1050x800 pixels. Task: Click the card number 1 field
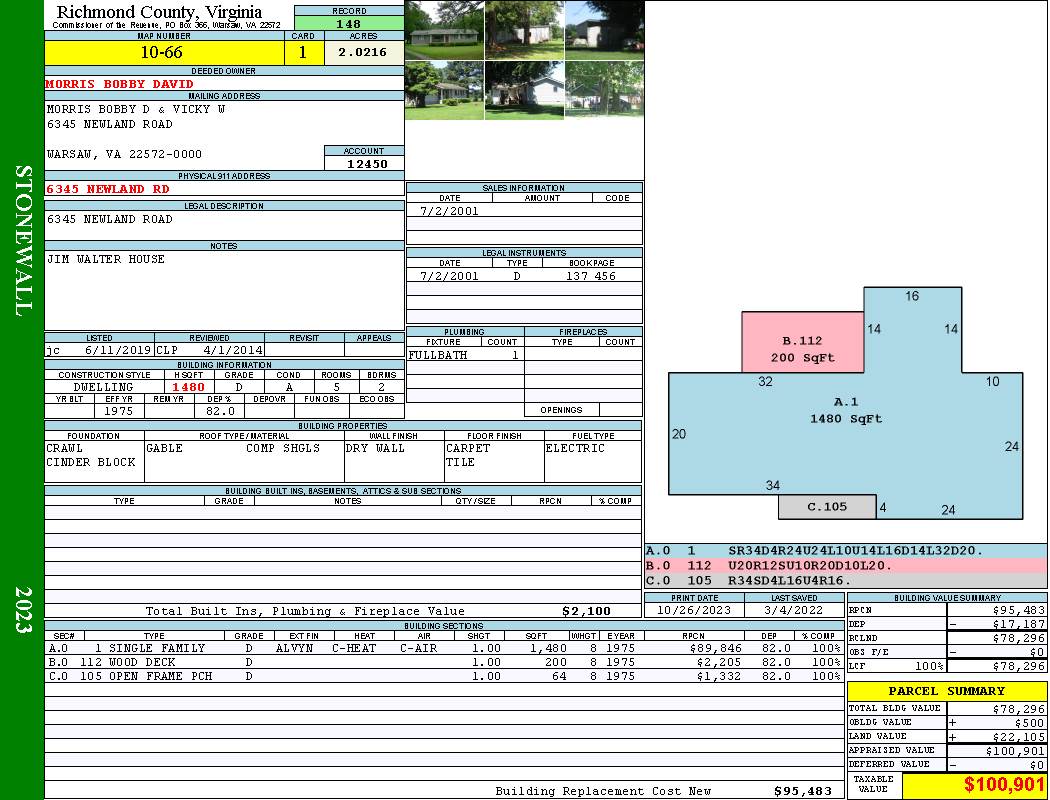[303, 52]
